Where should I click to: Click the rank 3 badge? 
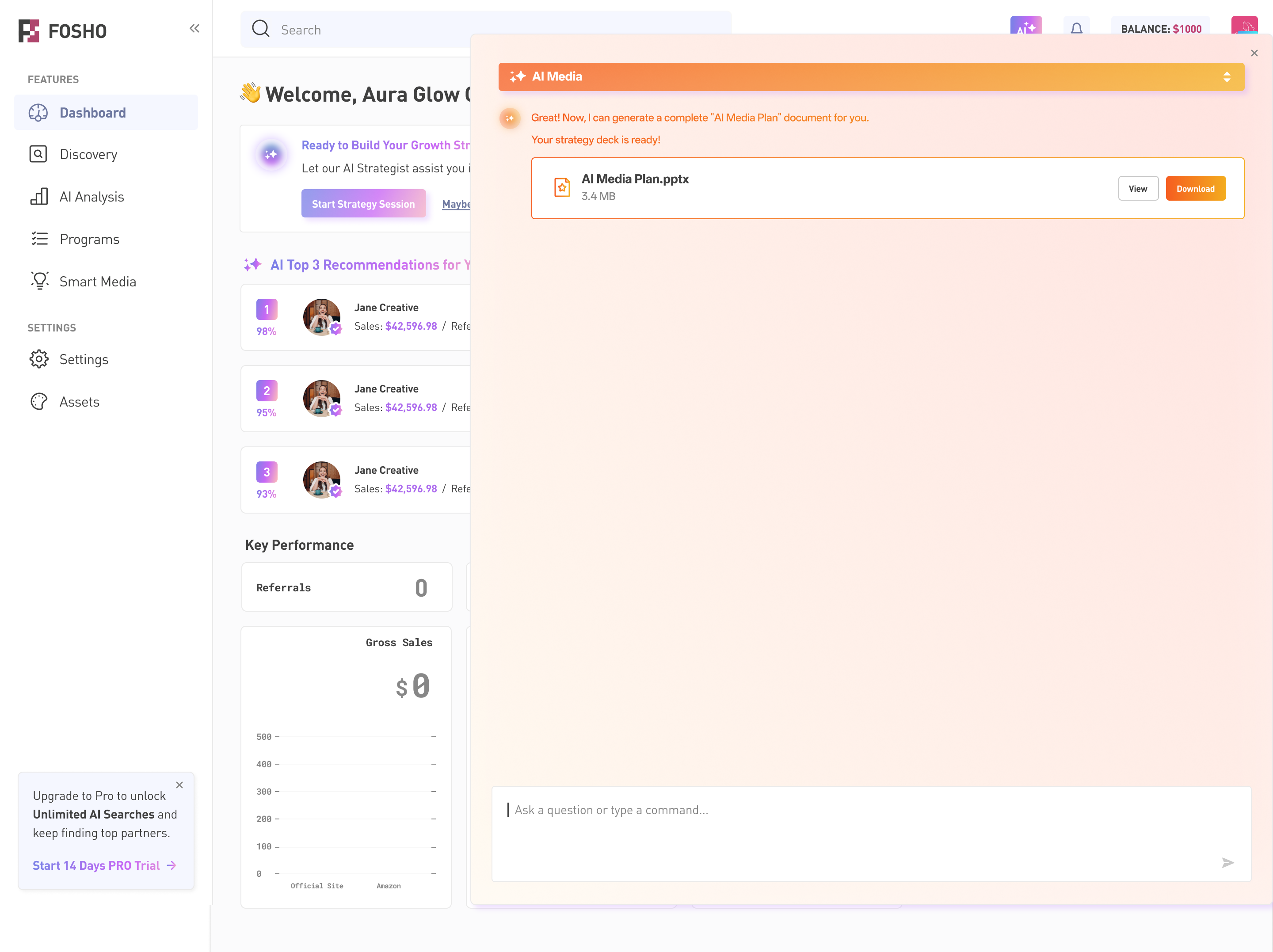click(x=267, y=472)
